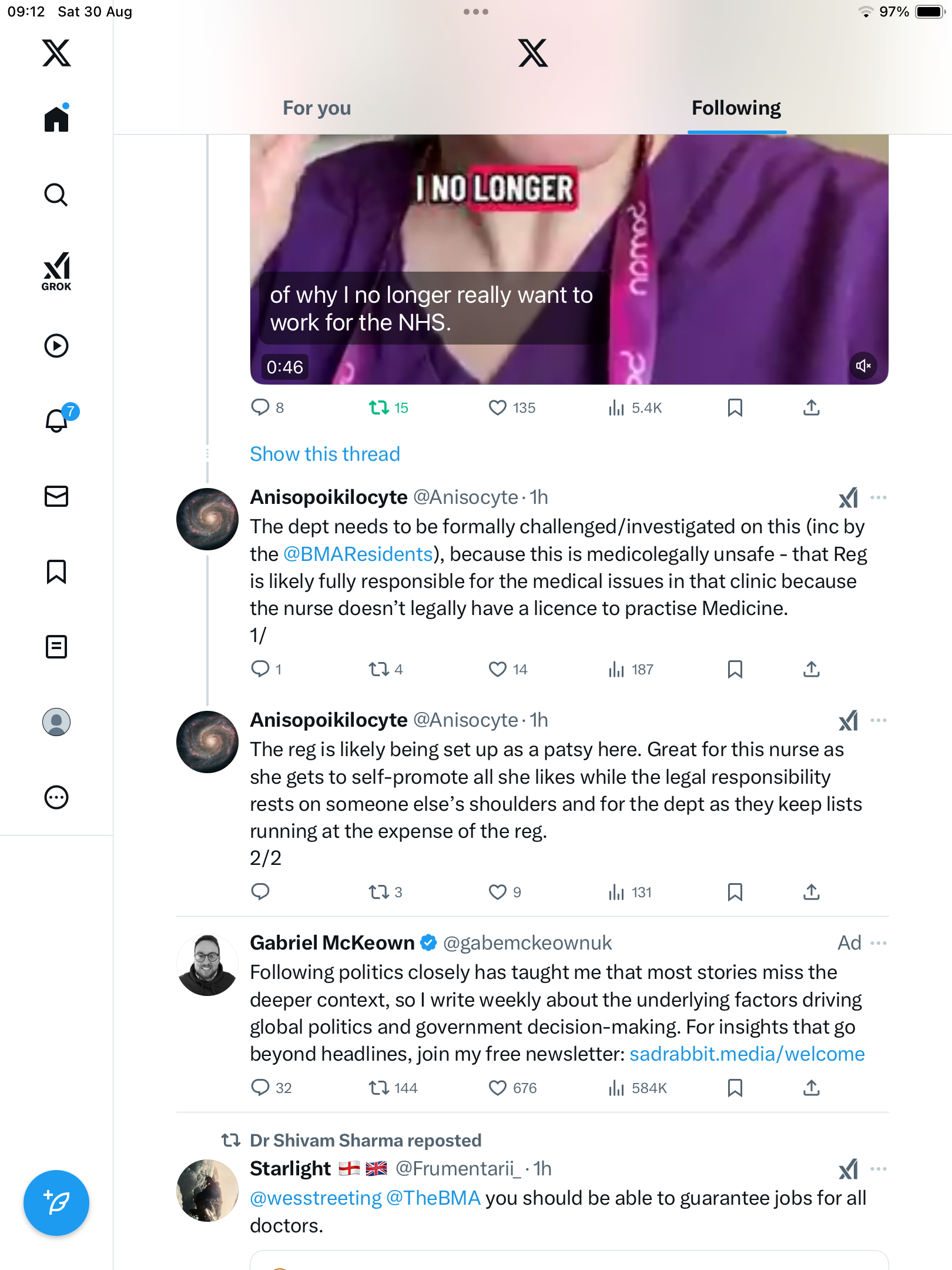Bookmark the Anisopoikilocyte 2/2 post
Viewport: 952px width, 1270px height.
(735, 892)
